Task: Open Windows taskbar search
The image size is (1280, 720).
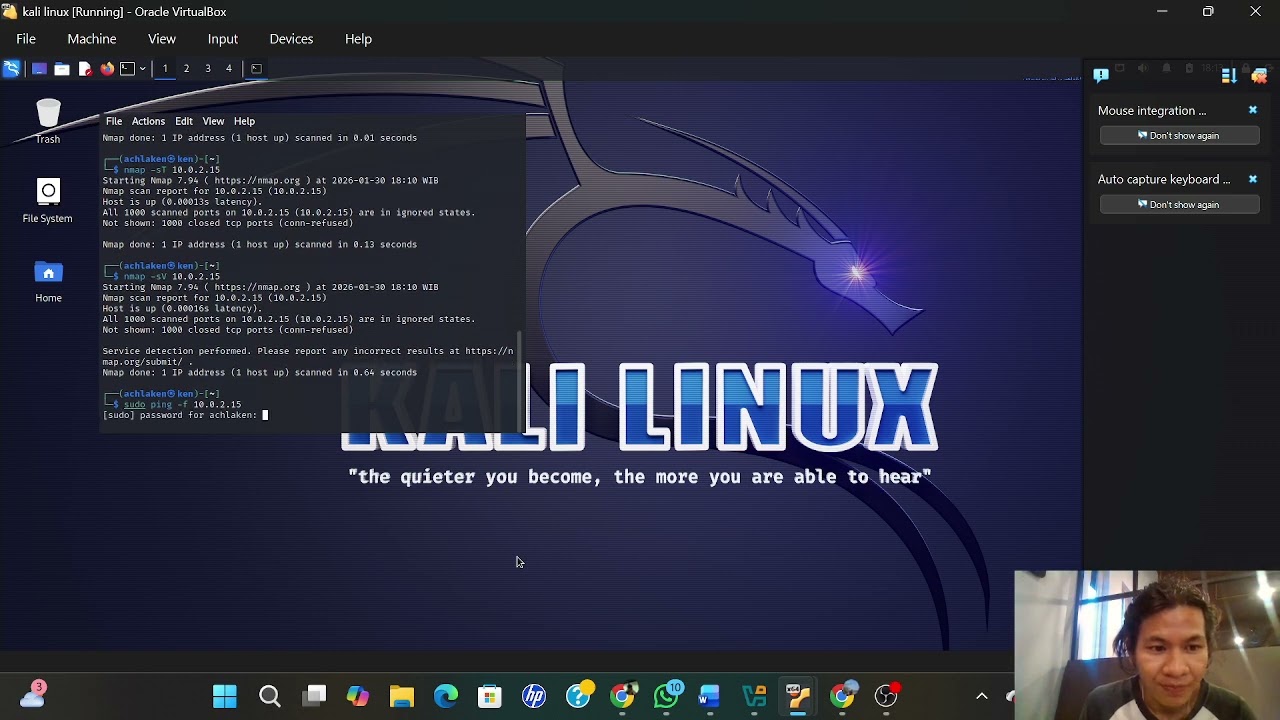Action: pyautogui.click(x=270, y=696)
